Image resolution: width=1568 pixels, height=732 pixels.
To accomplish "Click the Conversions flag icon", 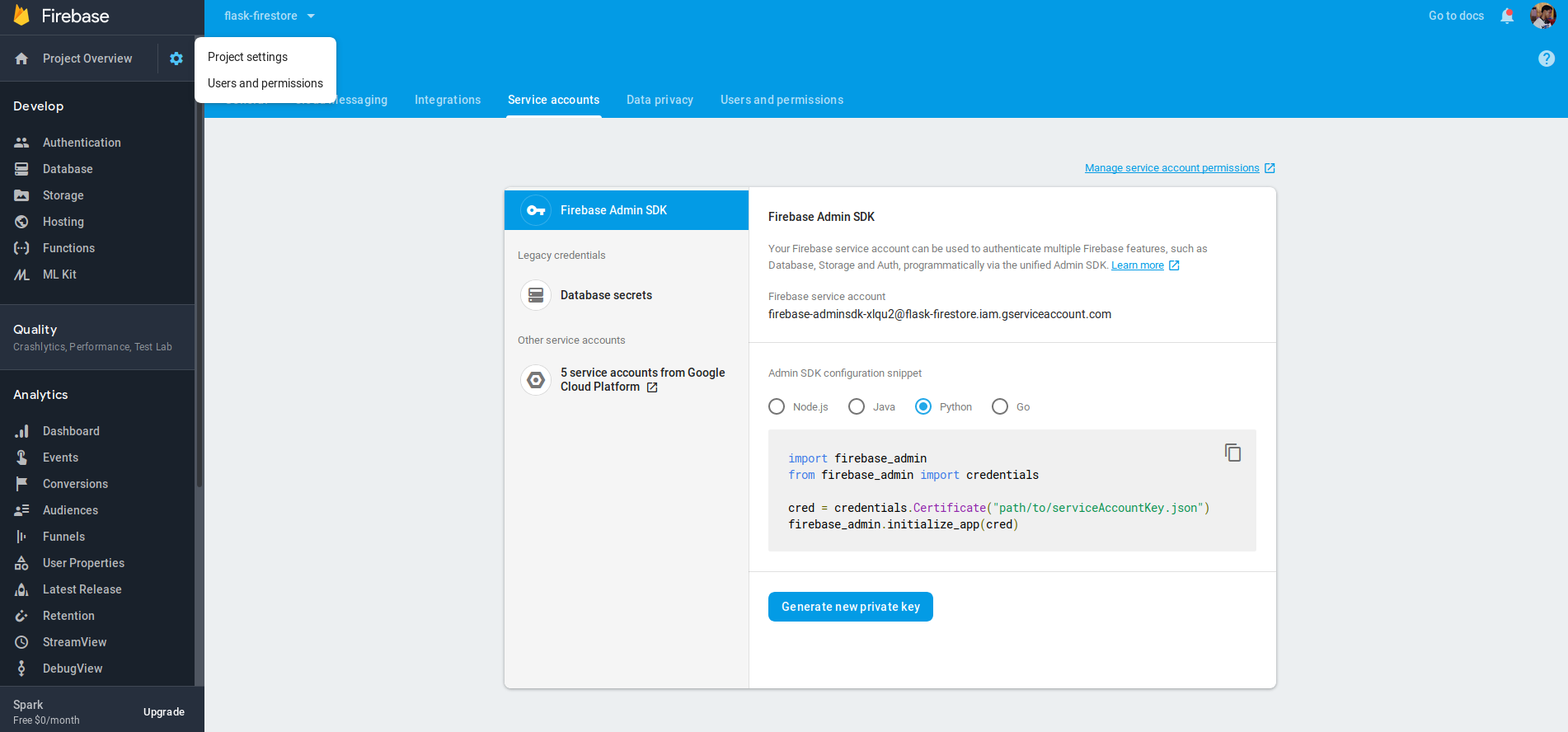I will [21, 484].
